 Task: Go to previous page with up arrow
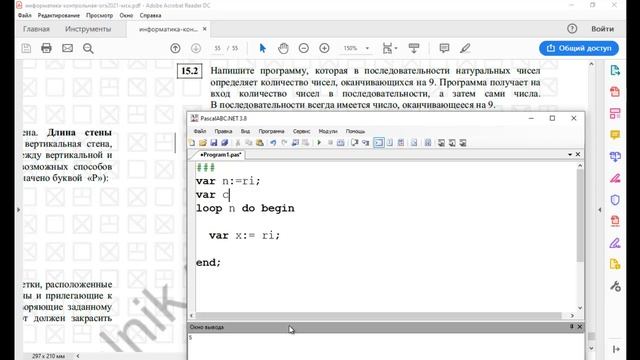[x=176, y=48]
